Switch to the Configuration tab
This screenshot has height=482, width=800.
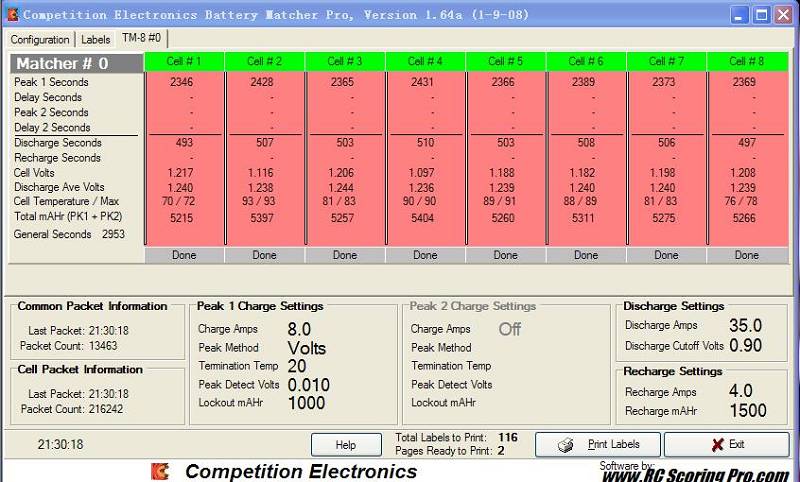[x=40, y=39]
